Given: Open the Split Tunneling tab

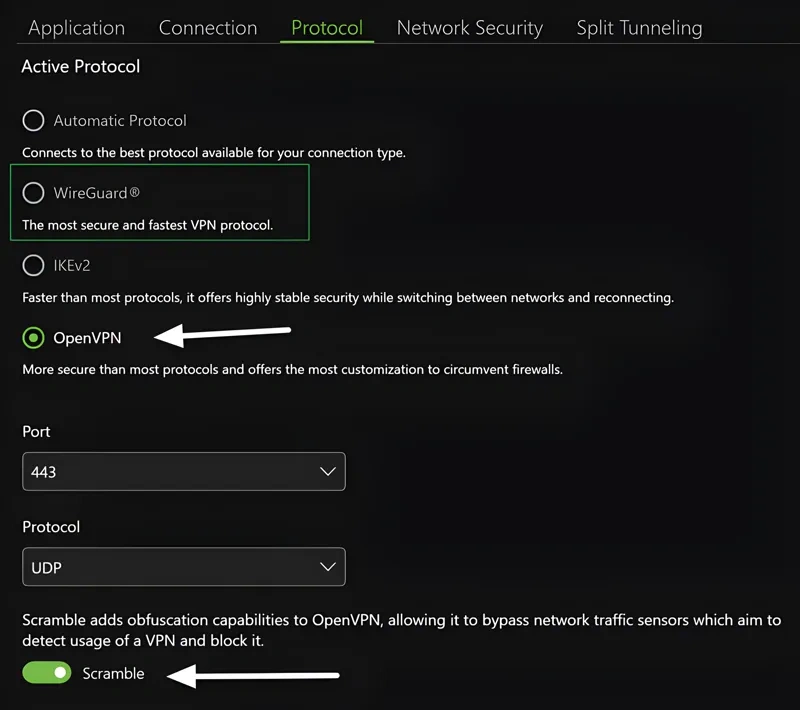Looking at the screenshot, I should coord(638,28).
